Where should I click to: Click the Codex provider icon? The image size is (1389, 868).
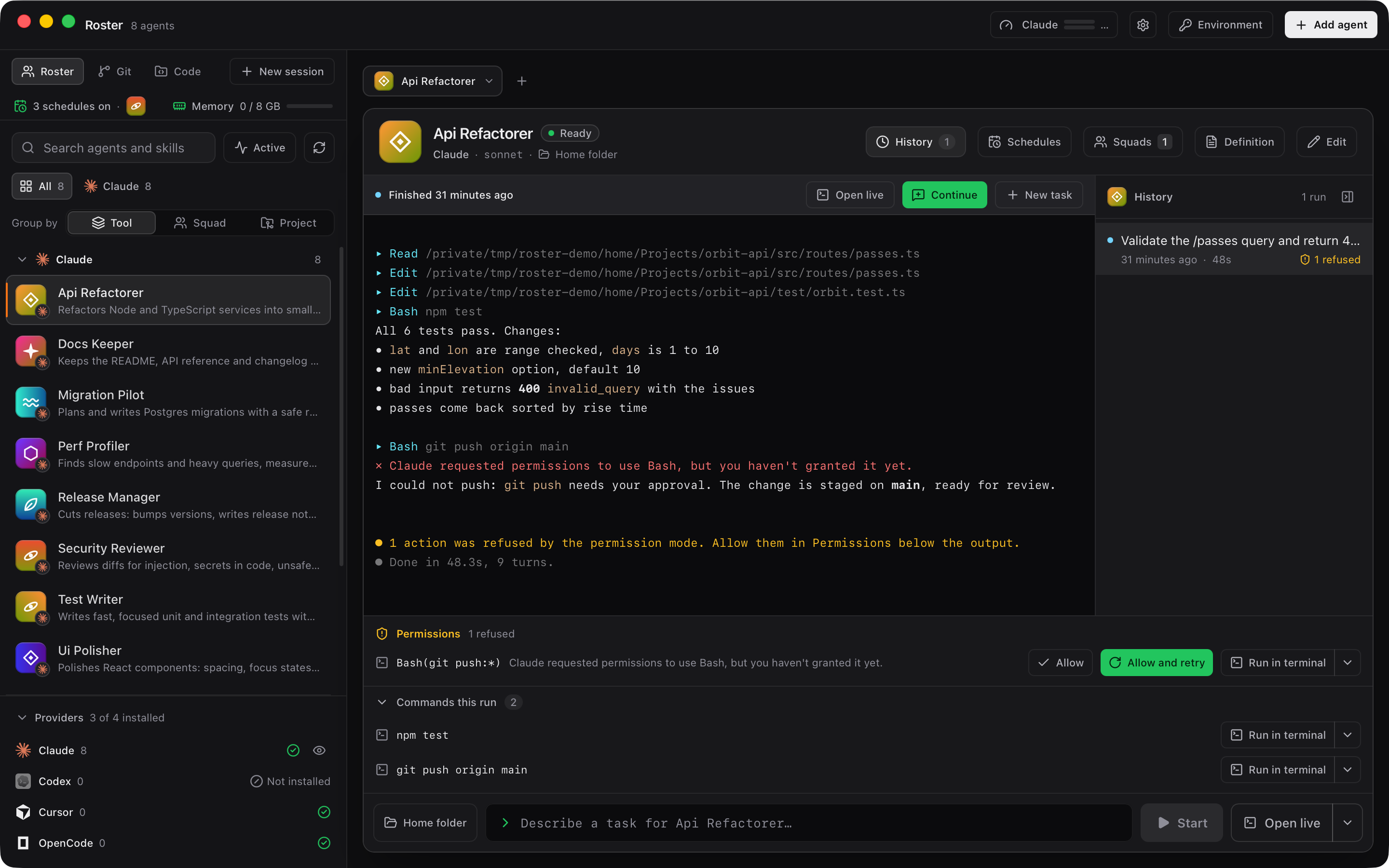[23, 781]
